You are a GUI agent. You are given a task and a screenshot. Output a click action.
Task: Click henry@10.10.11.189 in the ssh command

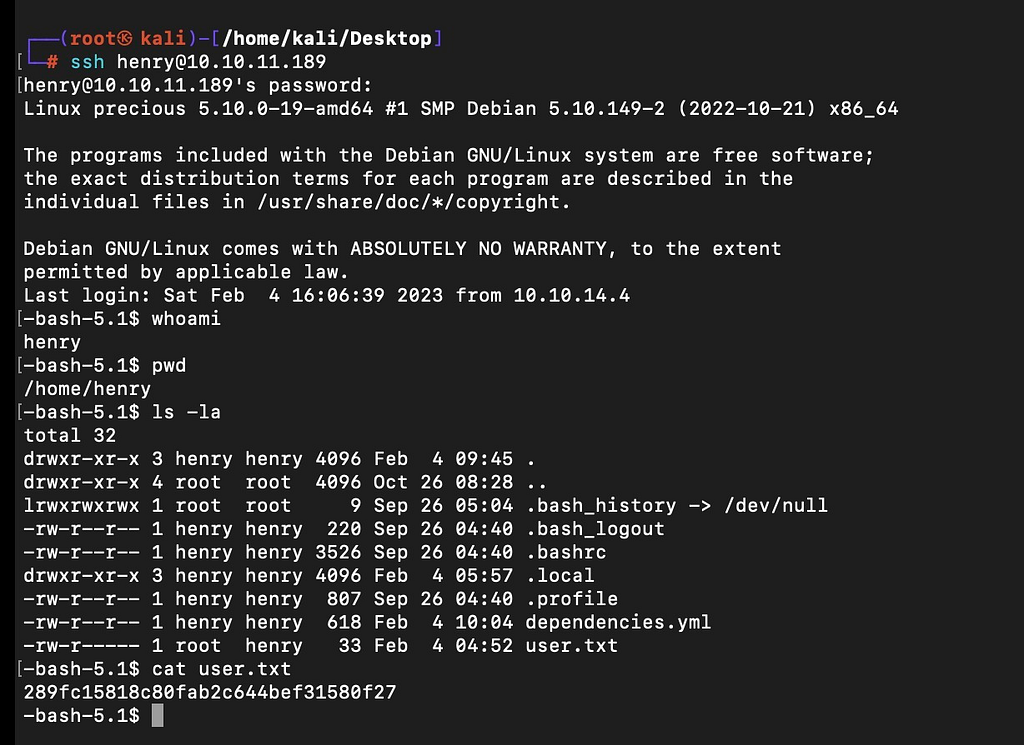221,62
